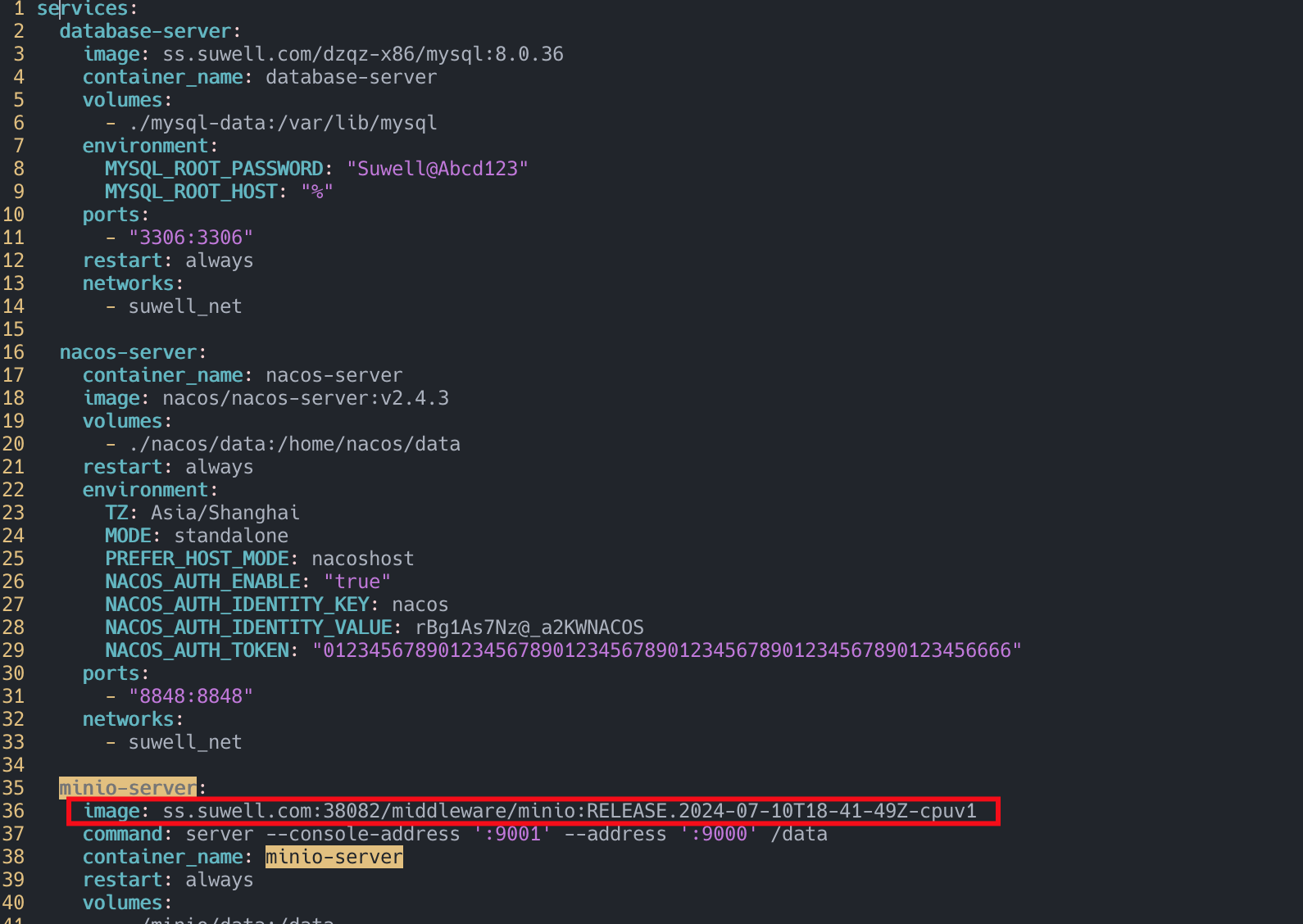This screenshot has width=1303, height=924.
Task: Click the ":9001" console port value
Action: point(512,834)
